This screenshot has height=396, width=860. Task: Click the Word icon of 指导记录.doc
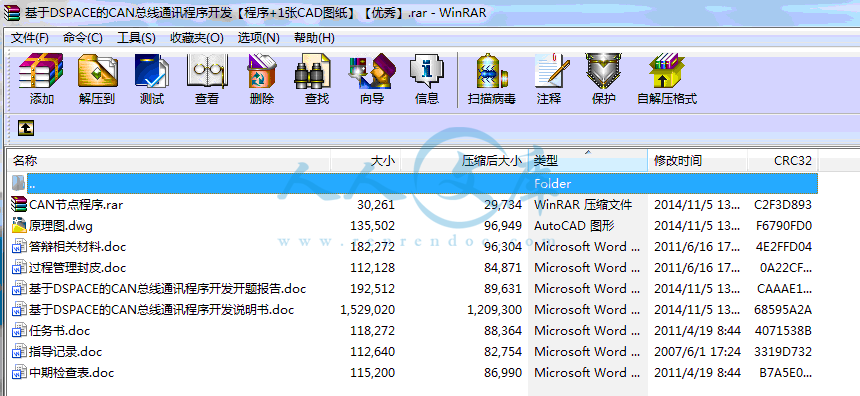point(19,352)
